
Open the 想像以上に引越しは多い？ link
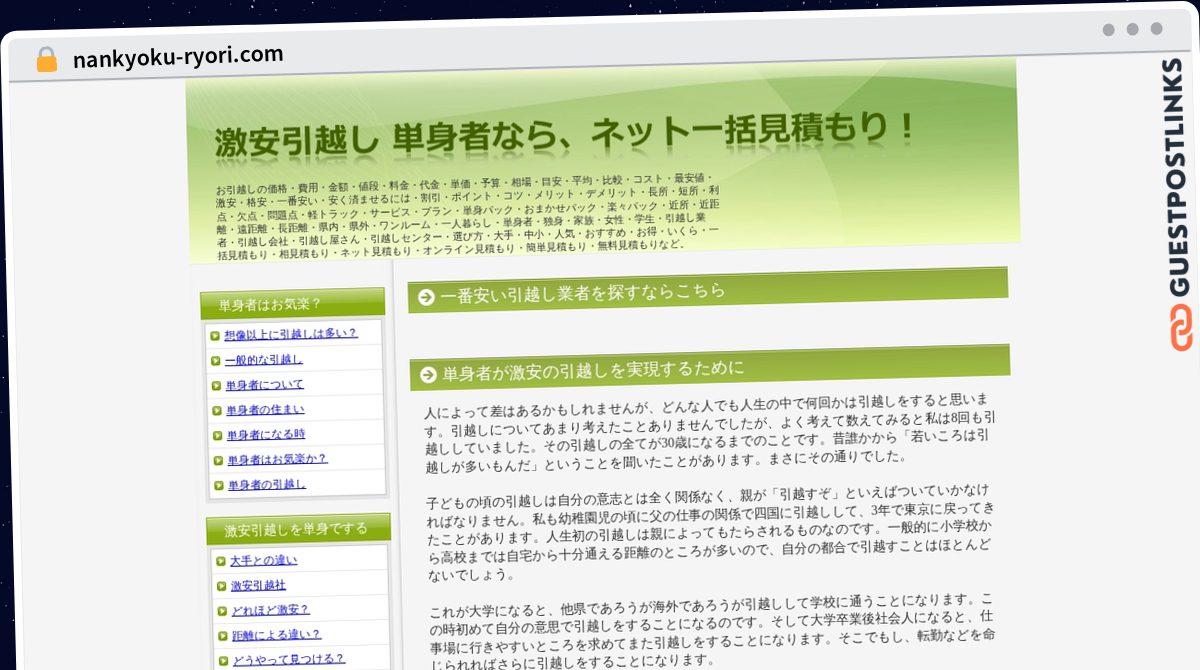291,333
